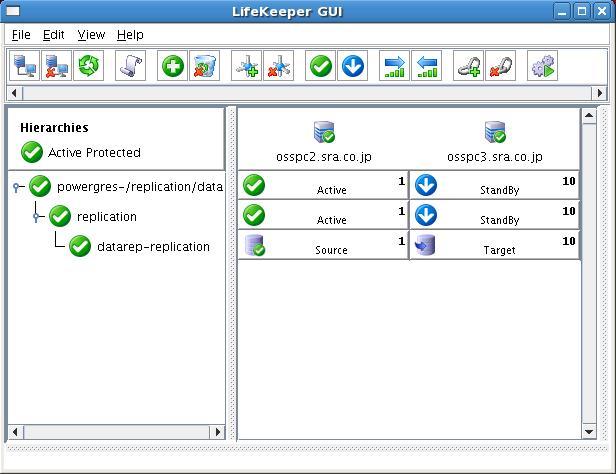
Task: Click the blue down-arrow Out of Service toolbar icon
Action: click(x=352, y=66)
